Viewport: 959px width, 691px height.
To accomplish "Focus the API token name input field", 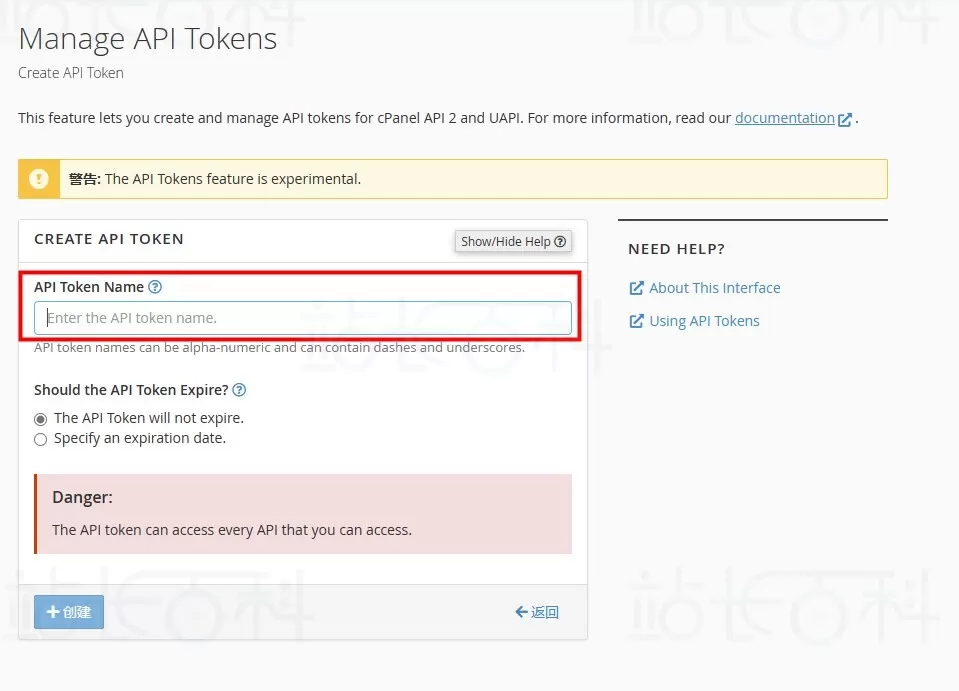I will pyautogui.click(x=303, y=318).
